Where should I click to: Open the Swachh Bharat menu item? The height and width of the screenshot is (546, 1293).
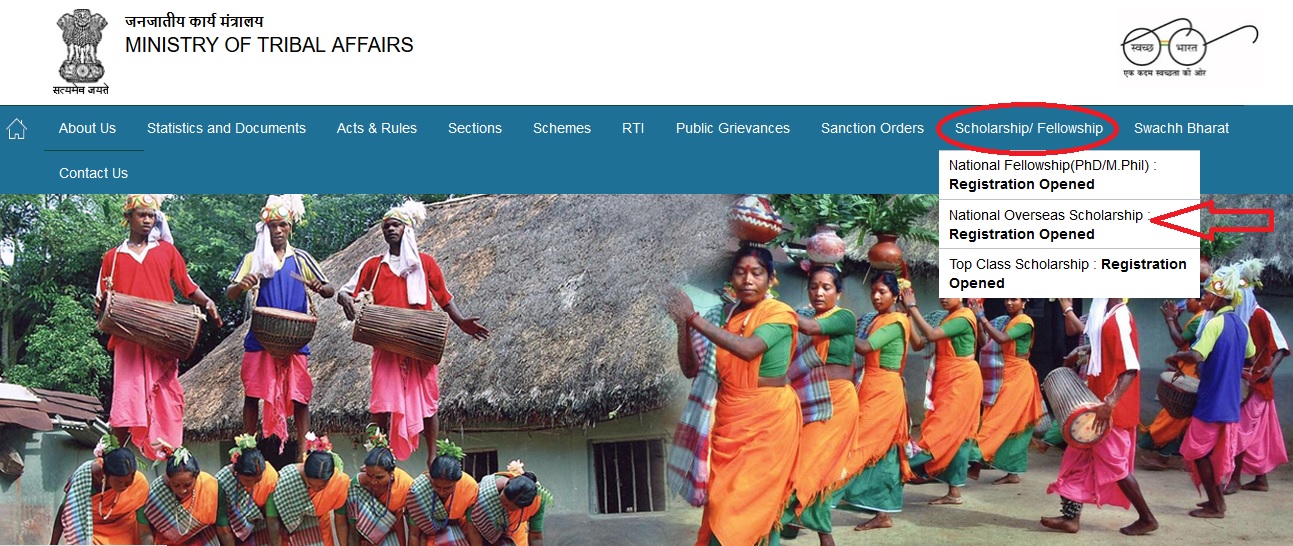pos(1181,128)
